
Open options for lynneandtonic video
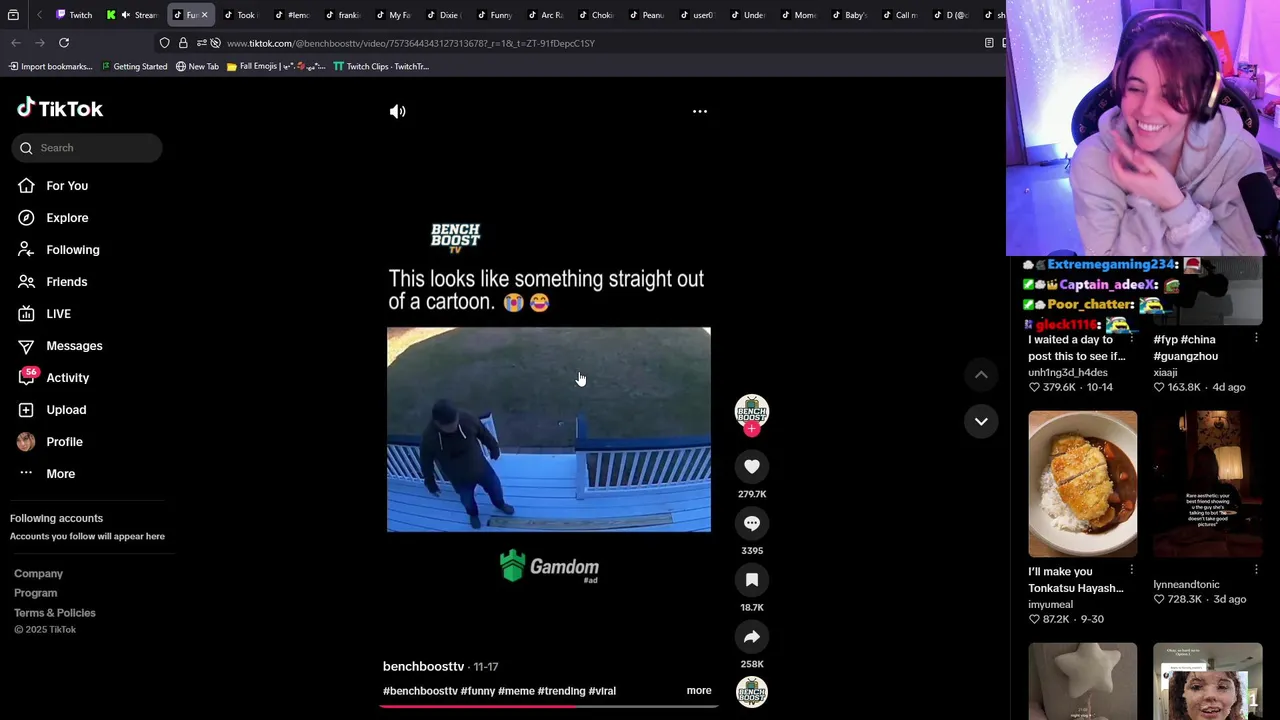(x=1256, y=570)
